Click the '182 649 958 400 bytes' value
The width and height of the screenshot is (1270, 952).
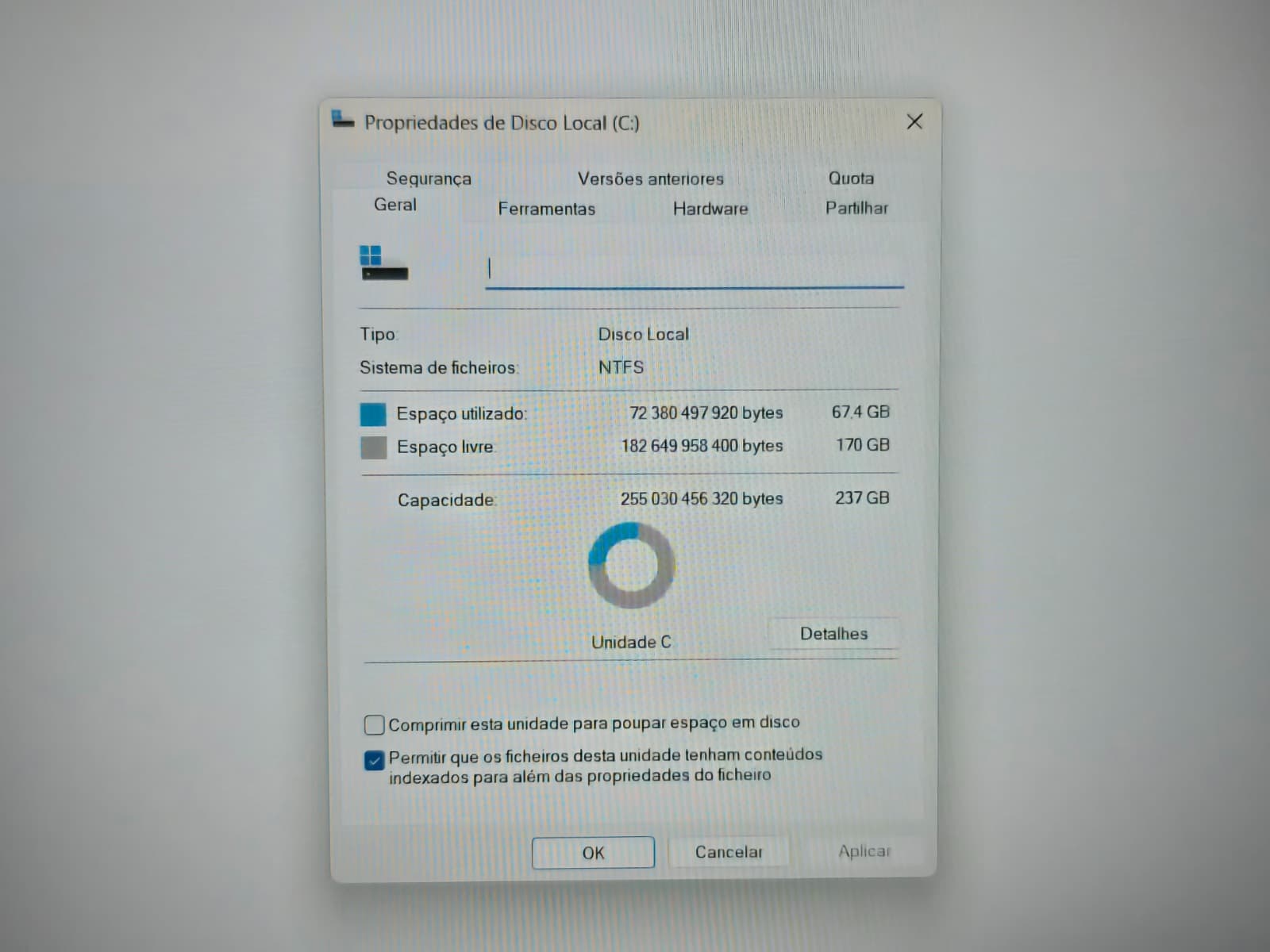[x=702, y=446]
